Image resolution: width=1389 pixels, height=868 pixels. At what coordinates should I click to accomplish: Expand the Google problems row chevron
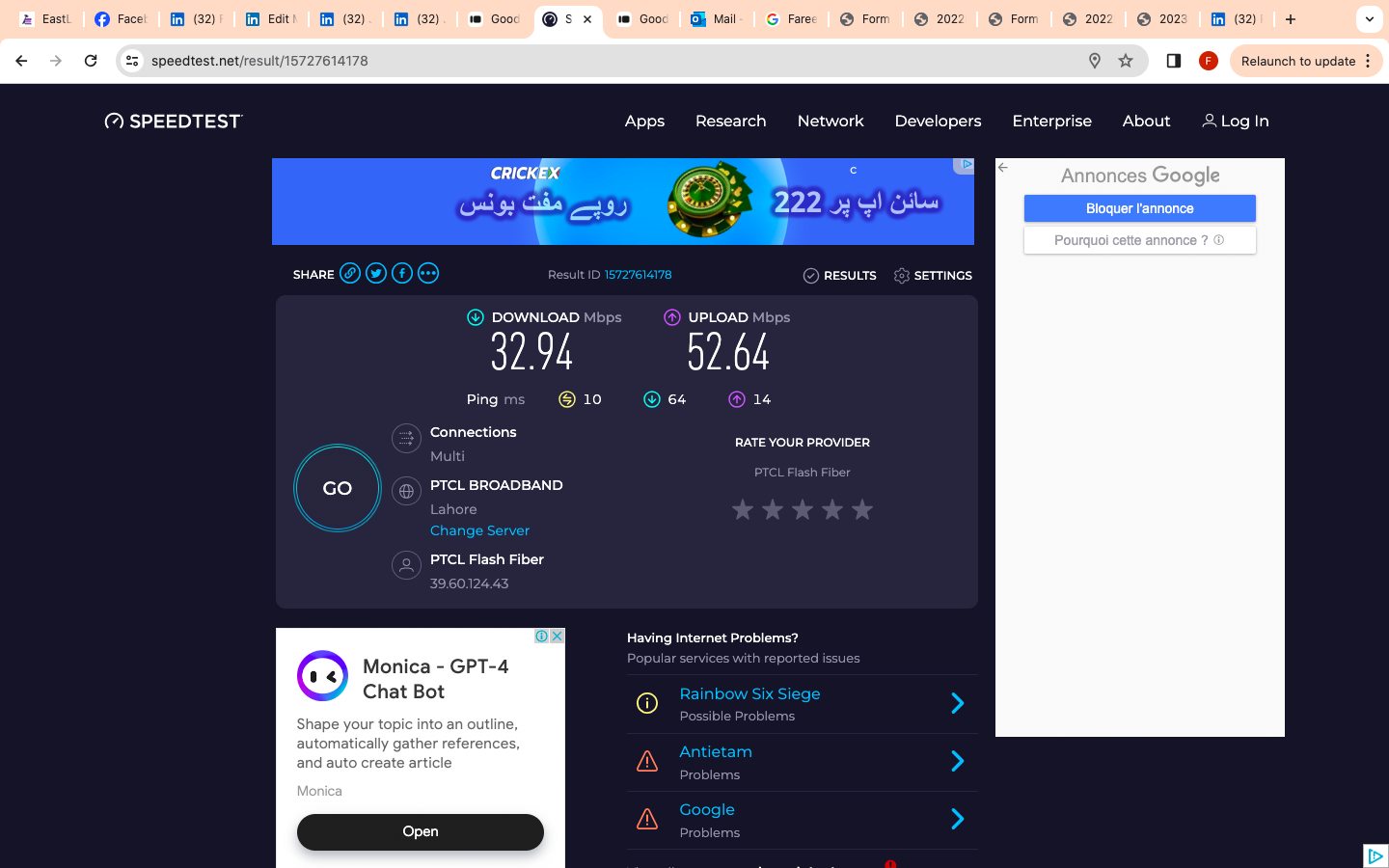[958, 819]
